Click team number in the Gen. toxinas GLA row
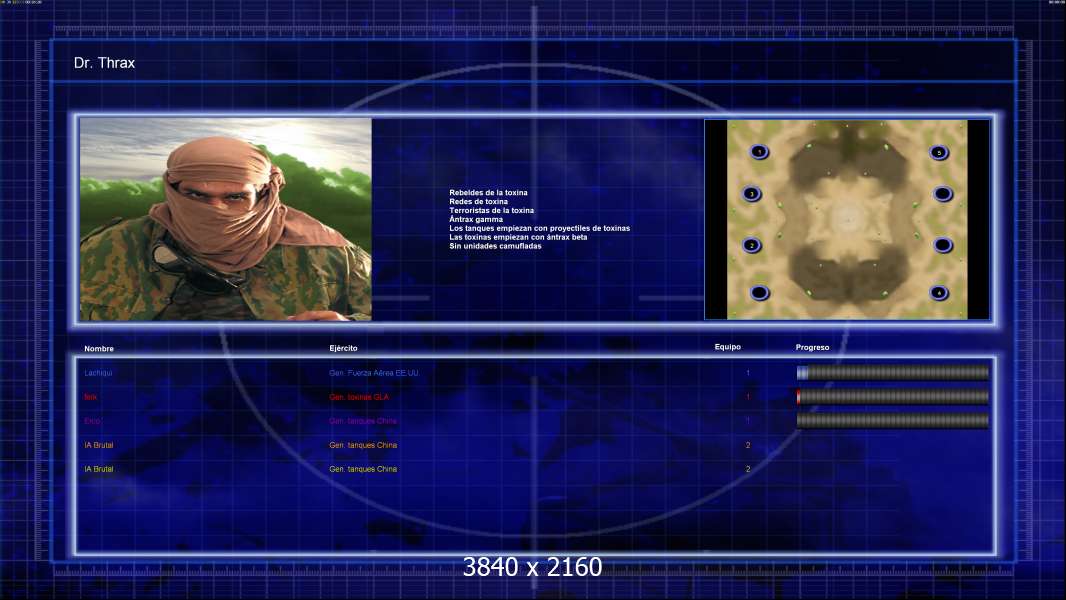The height and width of the screenshot is (600, 1066). [x=748, y=397]
